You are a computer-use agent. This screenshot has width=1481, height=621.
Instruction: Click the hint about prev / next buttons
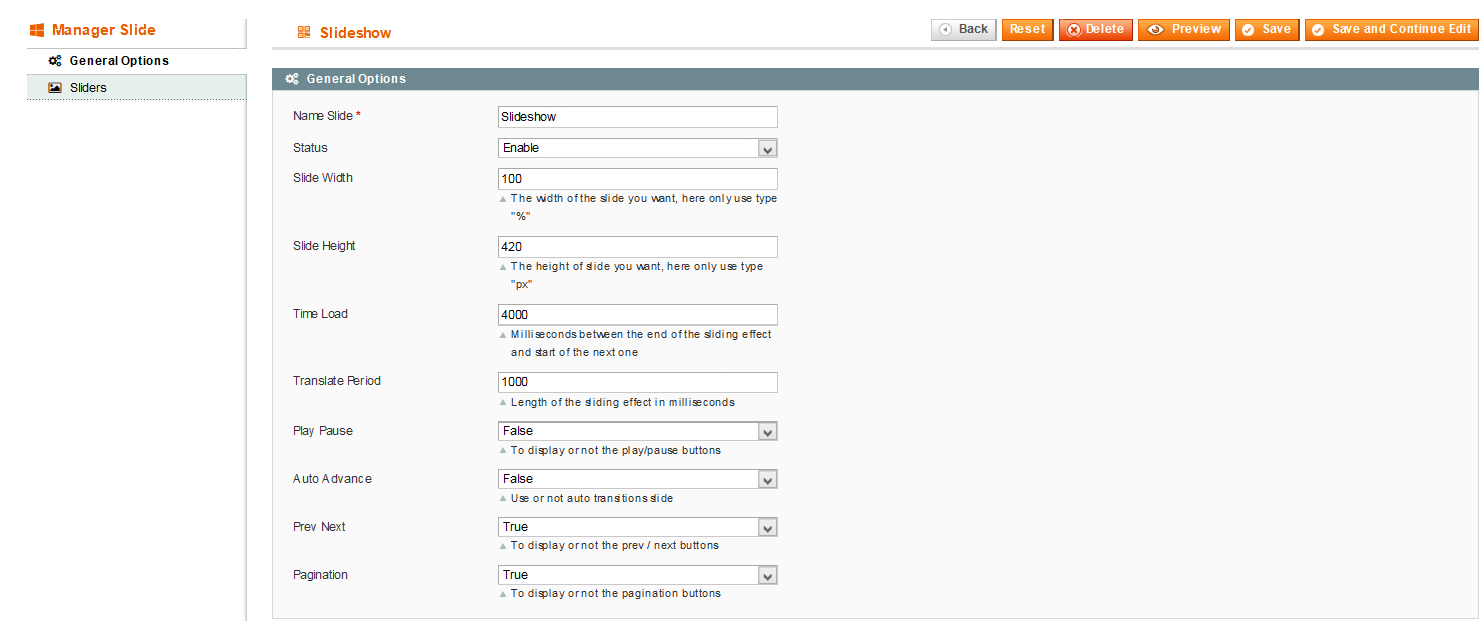614,546
